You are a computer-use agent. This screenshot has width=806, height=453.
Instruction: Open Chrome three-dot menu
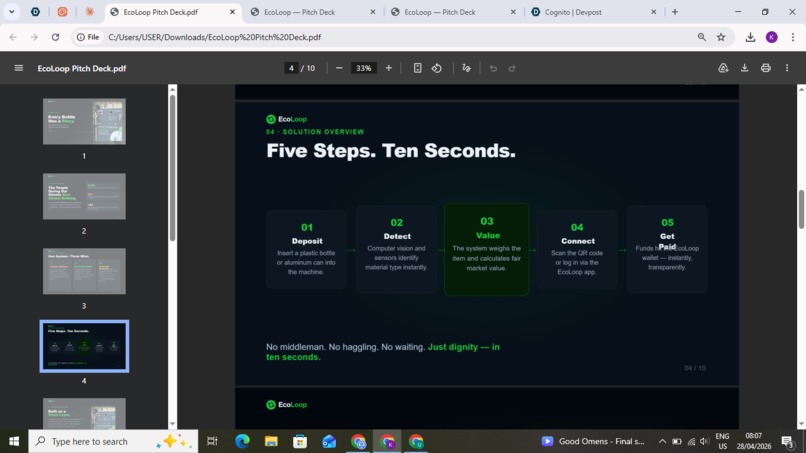pyautogui.click(x=793, y=37)
